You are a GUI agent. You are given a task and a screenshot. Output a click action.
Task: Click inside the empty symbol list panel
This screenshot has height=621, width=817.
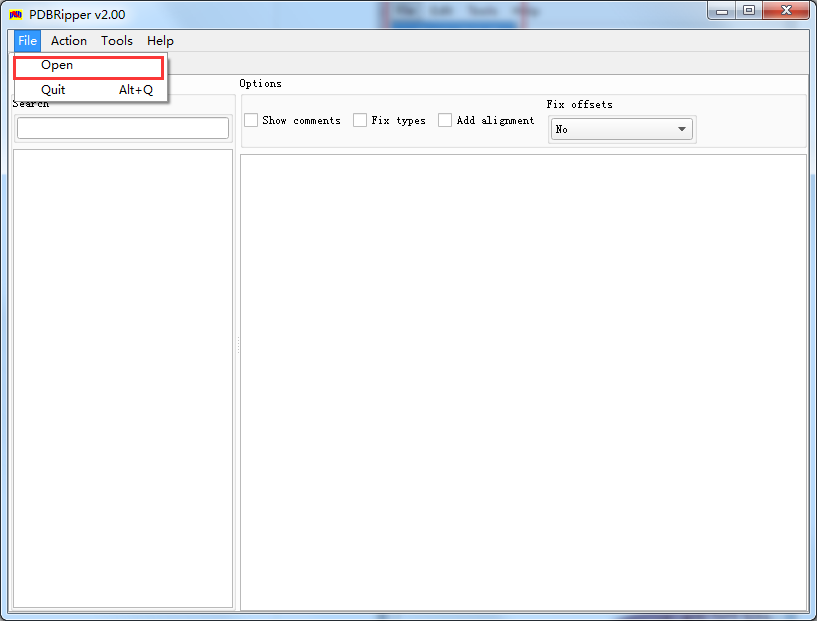[x=123, y=378]
